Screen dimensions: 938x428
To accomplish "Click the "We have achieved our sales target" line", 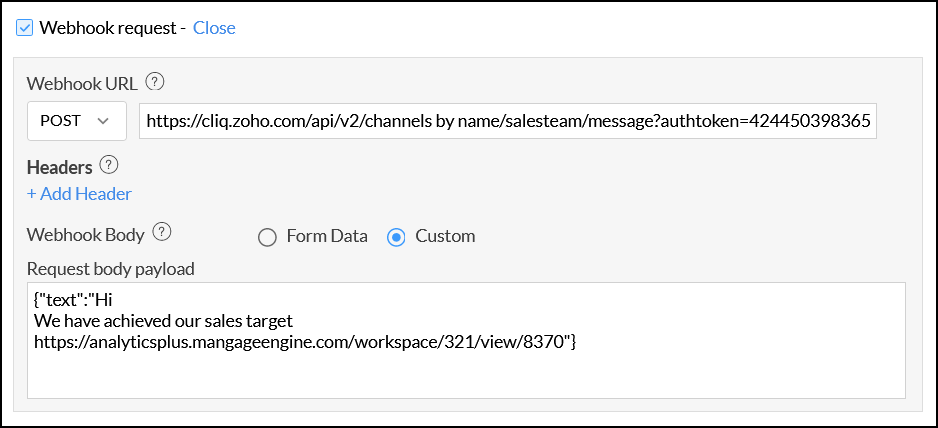I will [162, 321].
